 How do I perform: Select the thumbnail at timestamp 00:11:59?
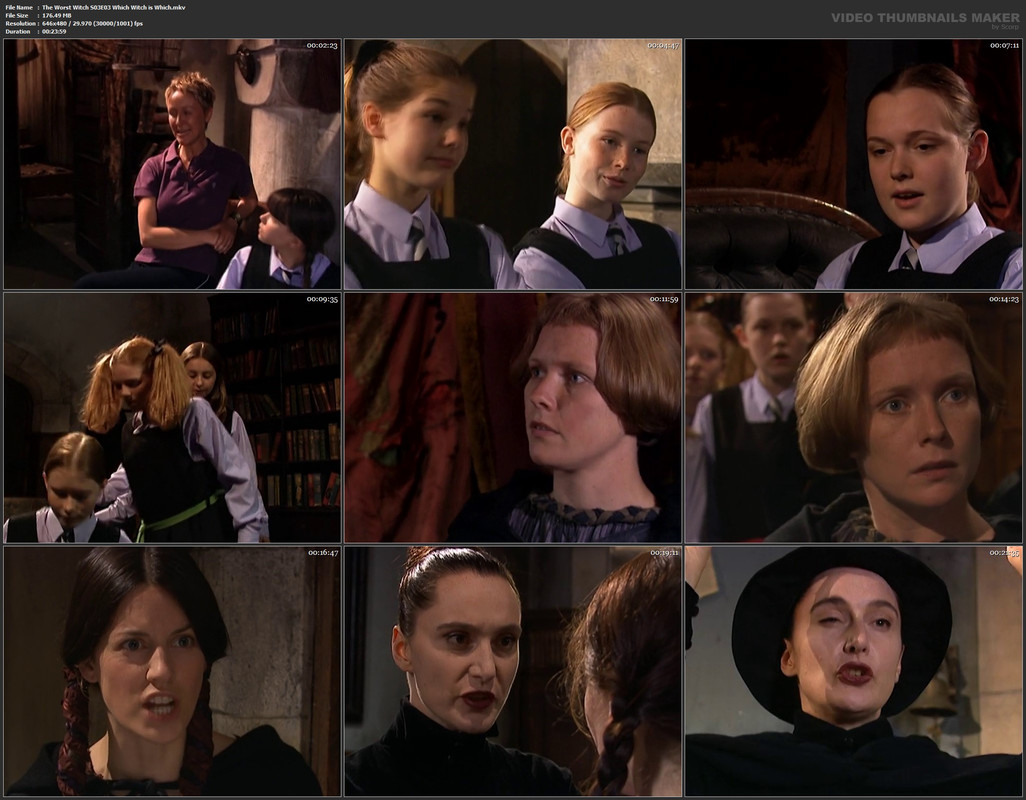pos(513,418)
